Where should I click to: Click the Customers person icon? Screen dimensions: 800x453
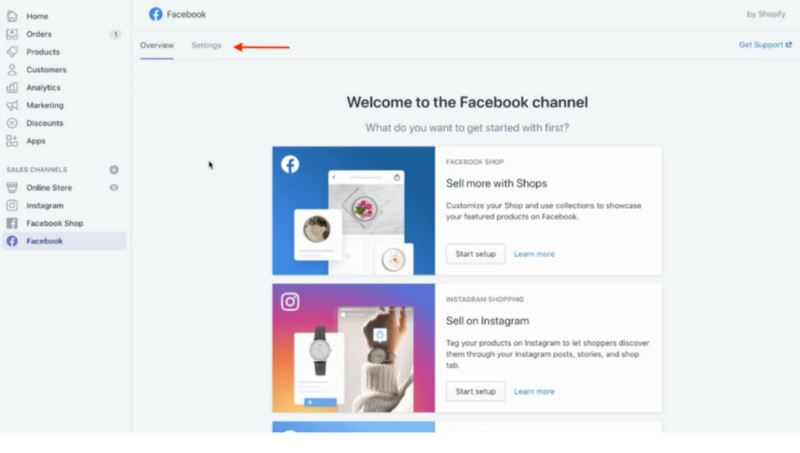tap(12, 70)
